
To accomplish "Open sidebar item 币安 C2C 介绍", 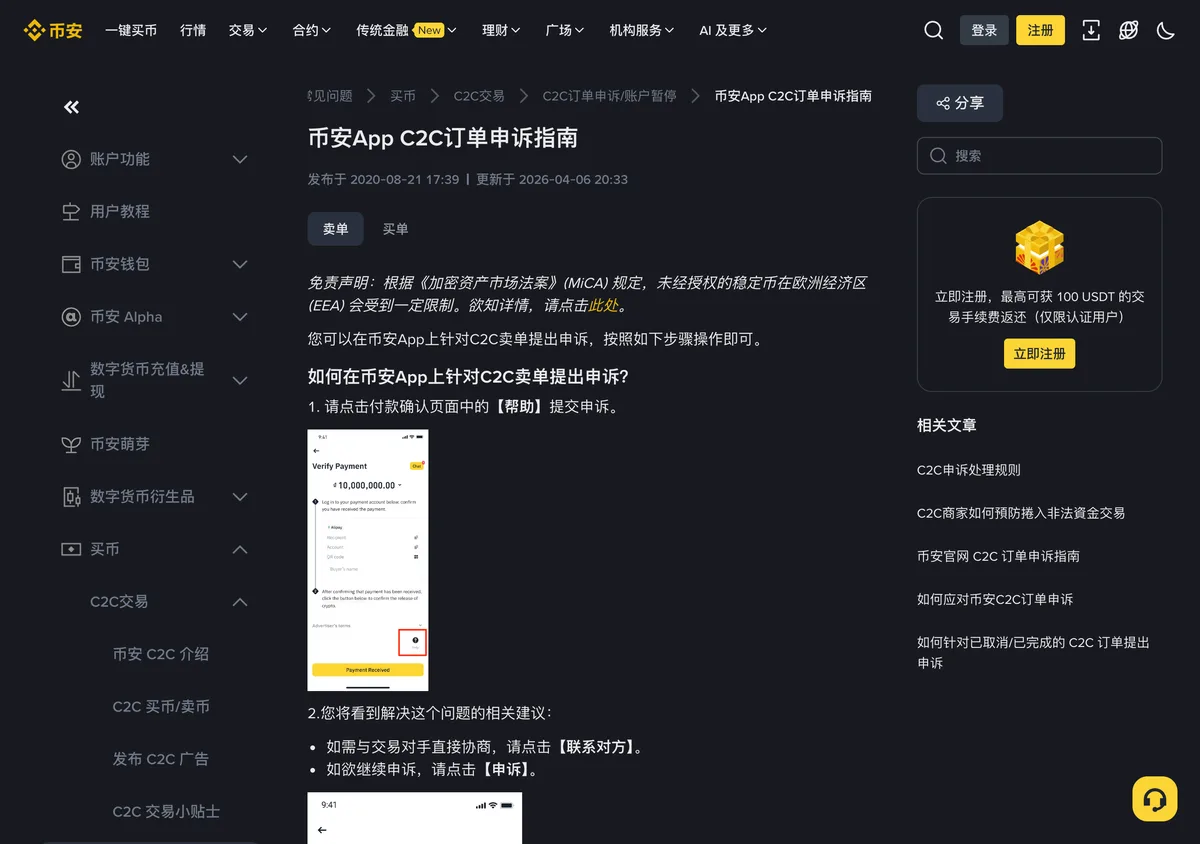I will coord(161,654).
